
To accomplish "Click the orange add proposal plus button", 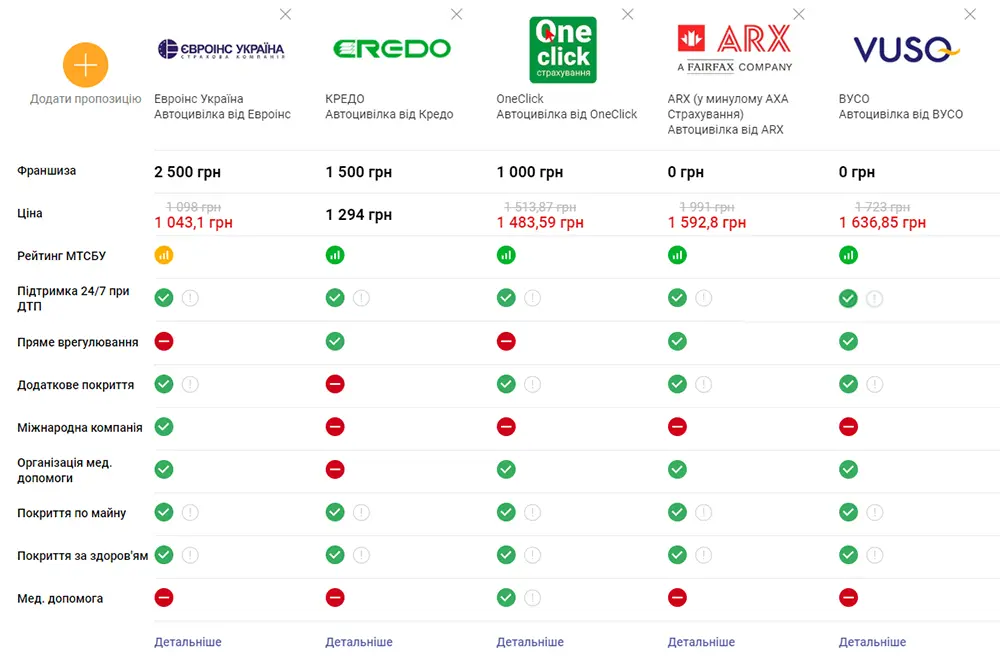I will 86,65.
